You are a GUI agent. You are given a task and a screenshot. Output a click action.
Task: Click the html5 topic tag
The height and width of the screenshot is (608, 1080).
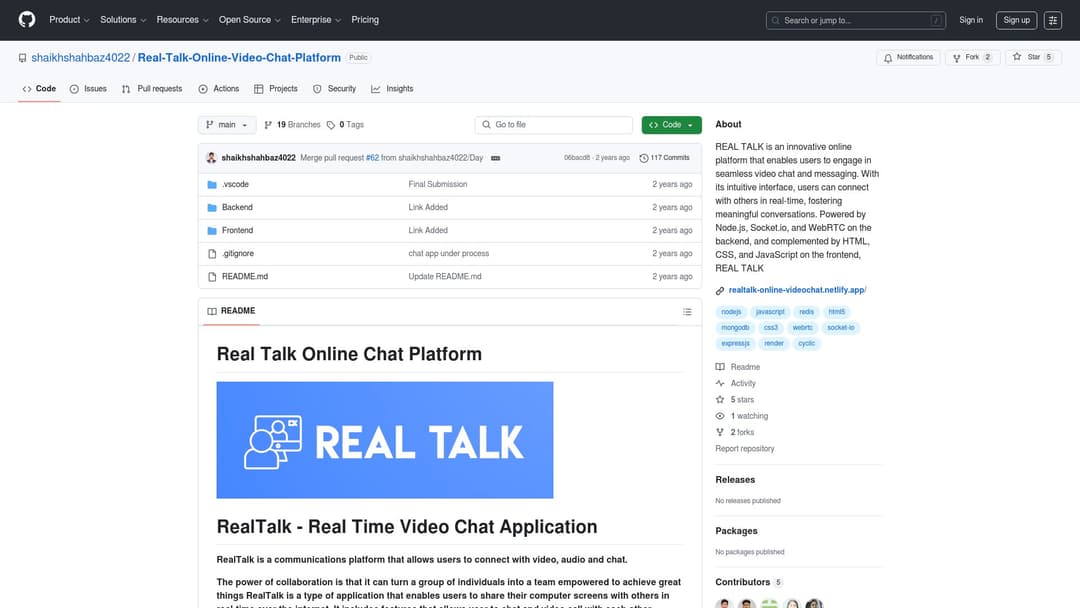(x=836, y=312)
